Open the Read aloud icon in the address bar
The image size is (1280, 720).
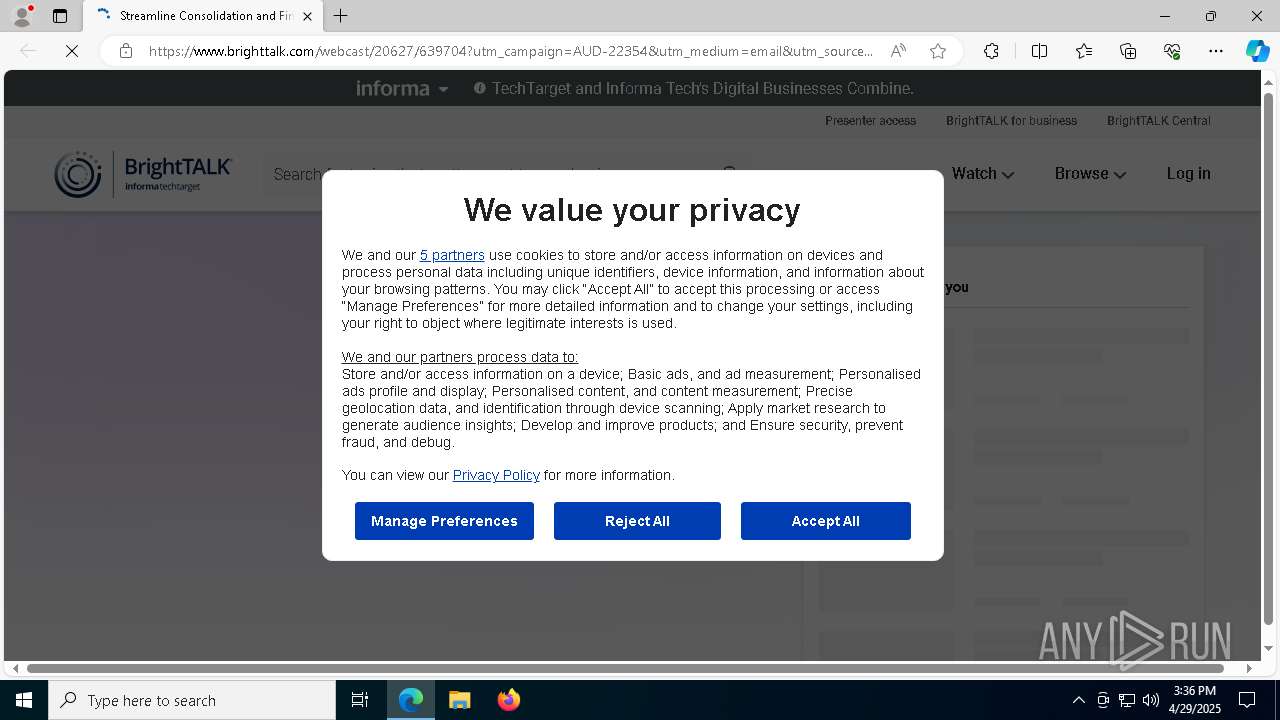pyautogui.click(x=898, y=51)
